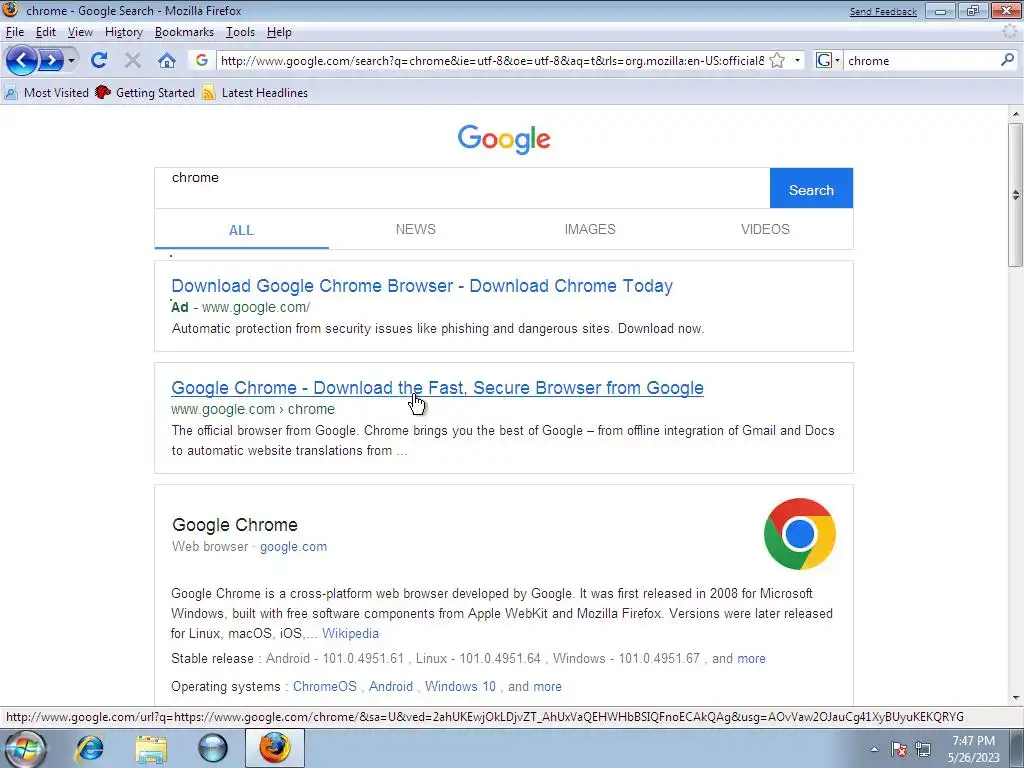Open the Latest Headlines feed bookmark
The height and width of the screenshot is (768, 1024).
click(x=255, y=93)
